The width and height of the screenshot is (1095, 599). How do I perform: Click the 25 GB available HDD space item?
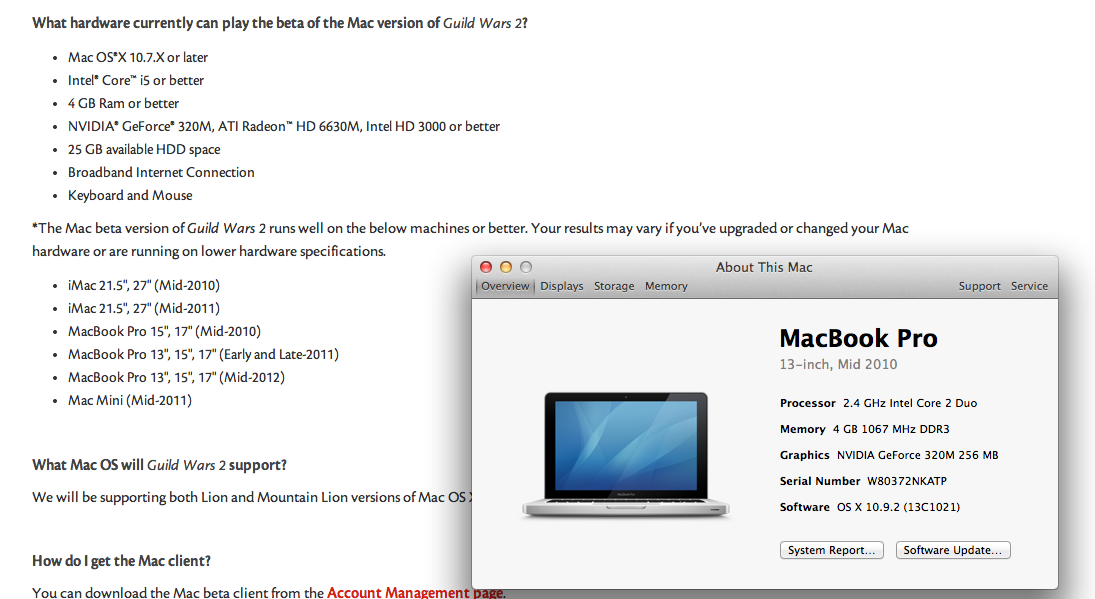point(144,149)
